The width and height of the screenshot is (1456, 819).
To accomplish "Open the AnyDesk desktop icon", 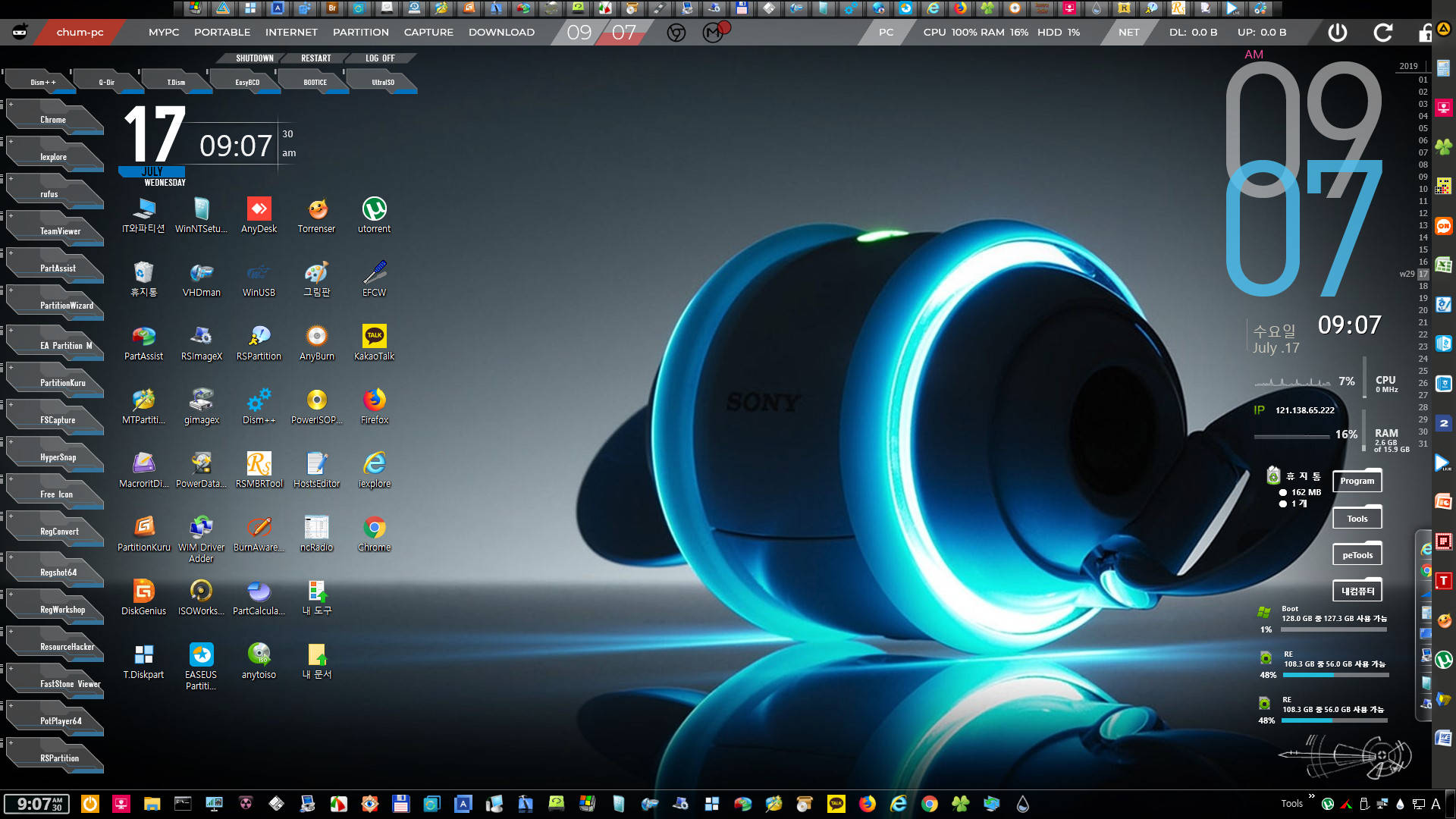I will (259, 215).
